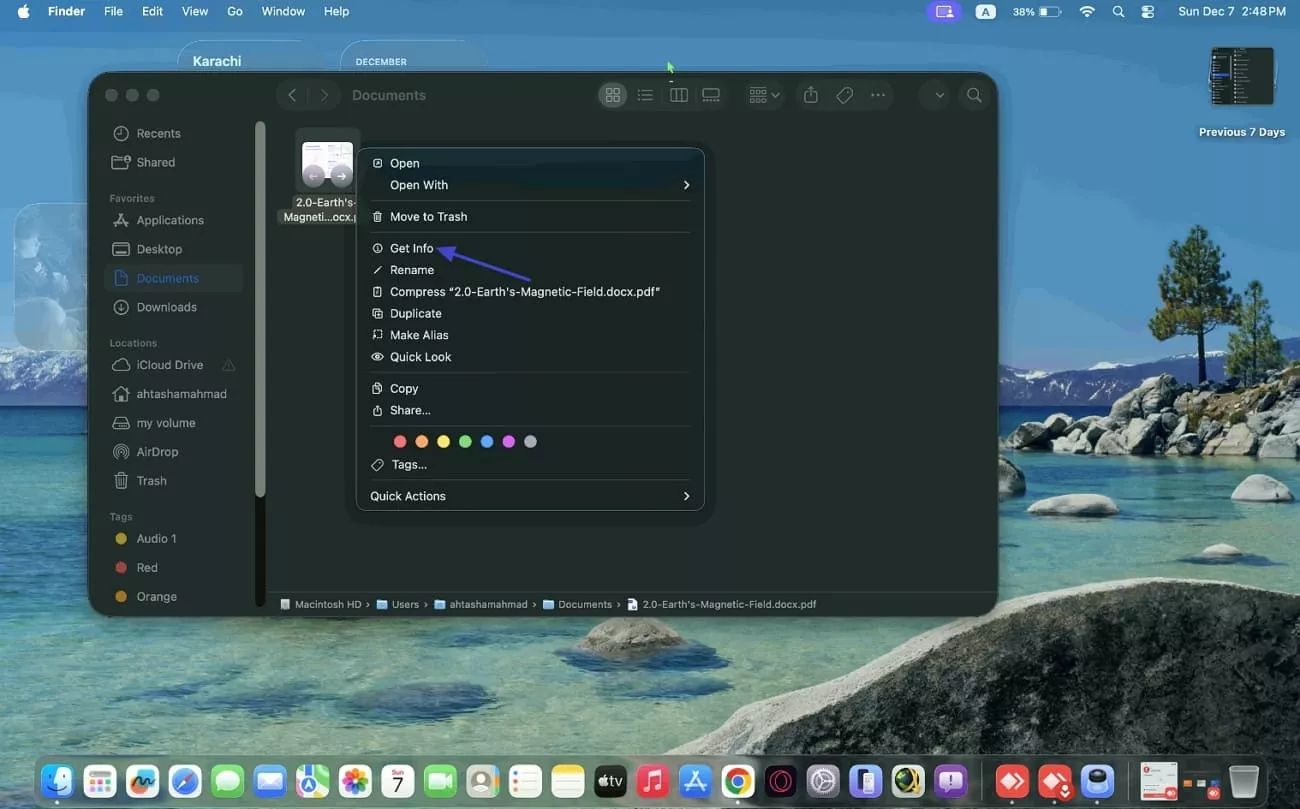1300x809 pixels.
Task: Choose Get Info from the context menu
Action: tap(412, 248)
